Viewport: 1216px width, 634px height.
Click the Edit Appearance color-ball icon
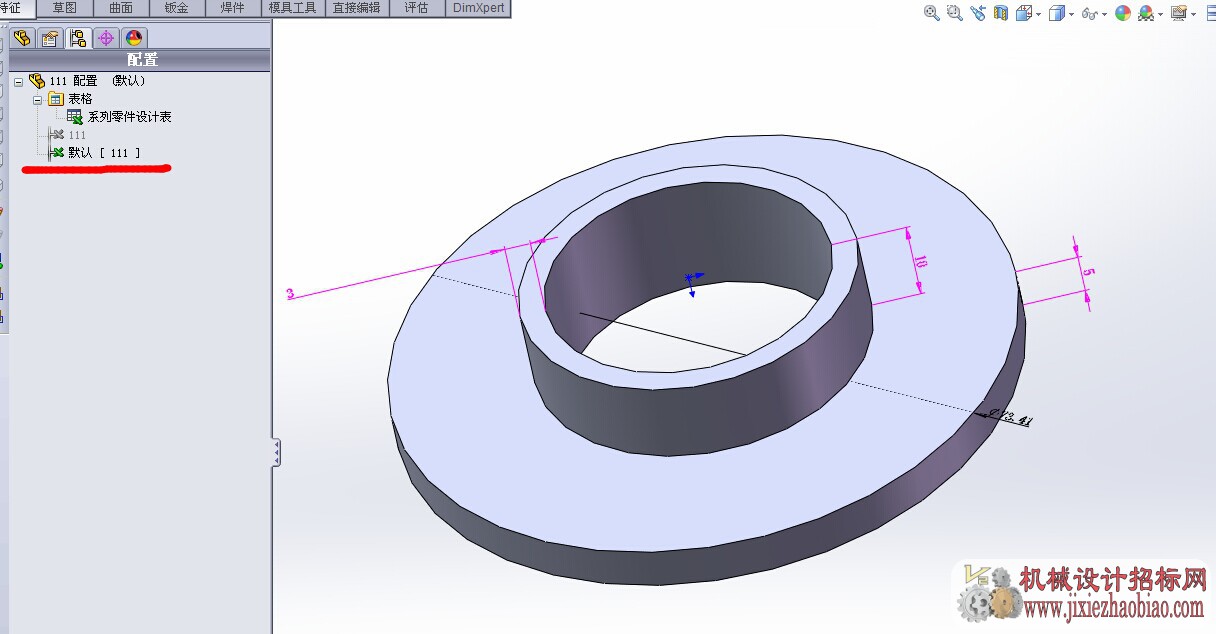pyautogui.click(x=1123, y=13)
